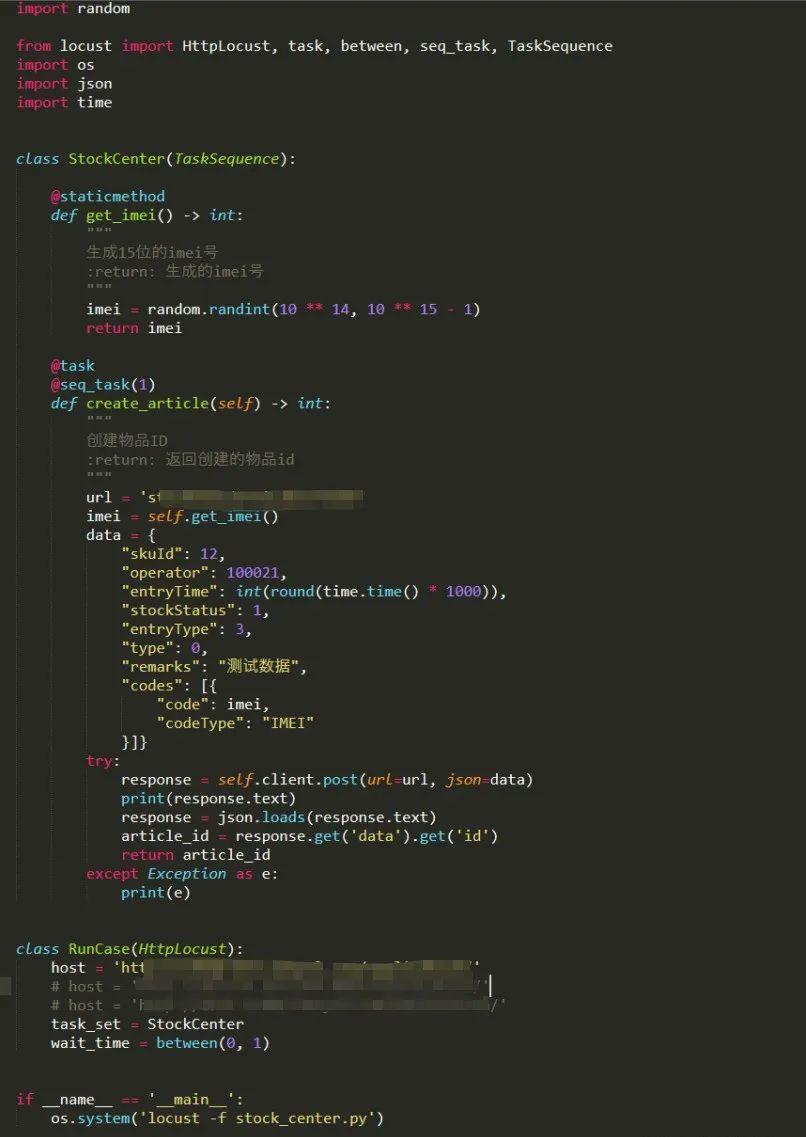Click the @task decorator above create_article
This screenshot has height=1137, width=806.
(71, 365)
